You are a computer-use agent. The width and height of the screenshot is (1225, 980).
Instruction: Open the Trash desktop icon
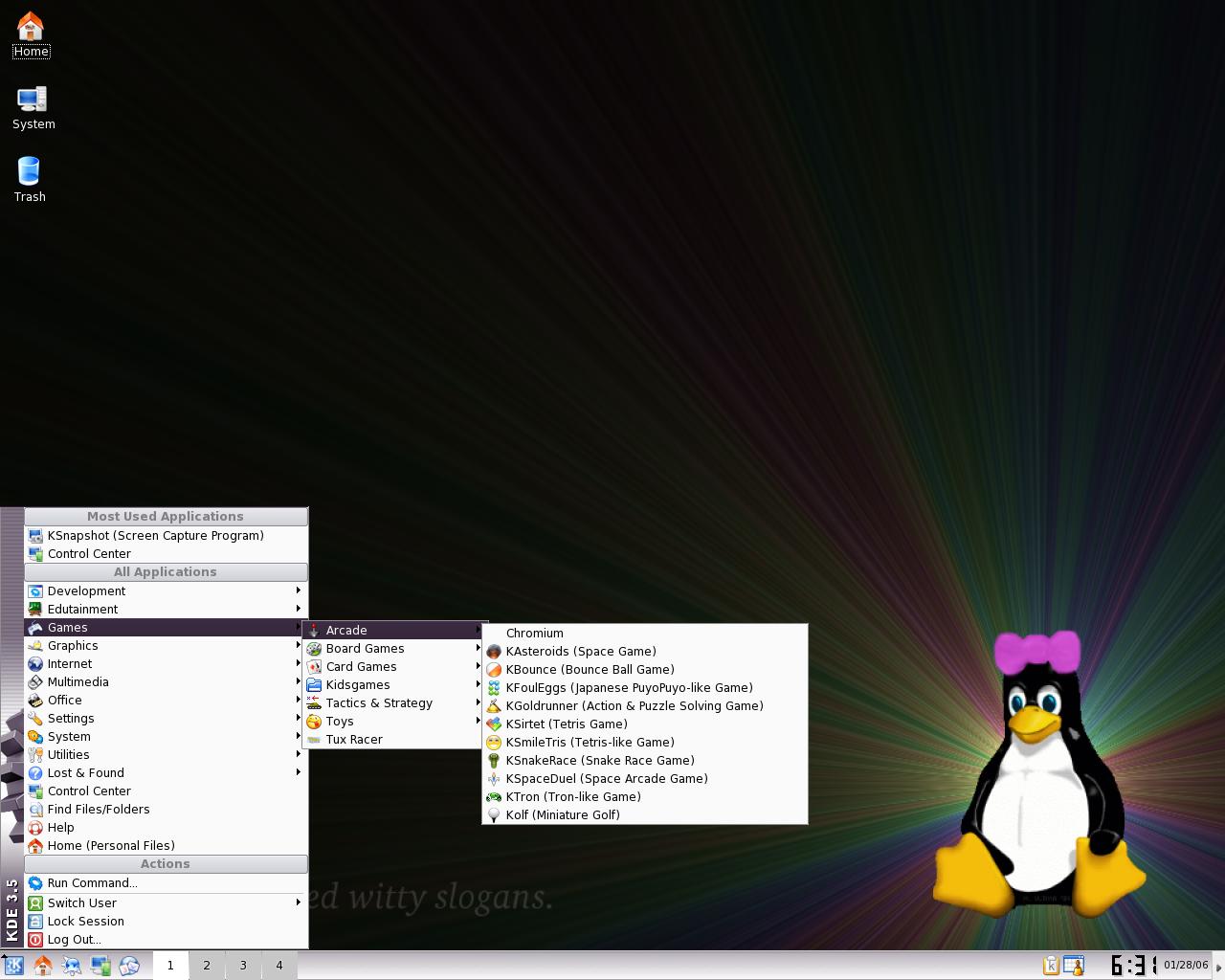coord(30,180)
